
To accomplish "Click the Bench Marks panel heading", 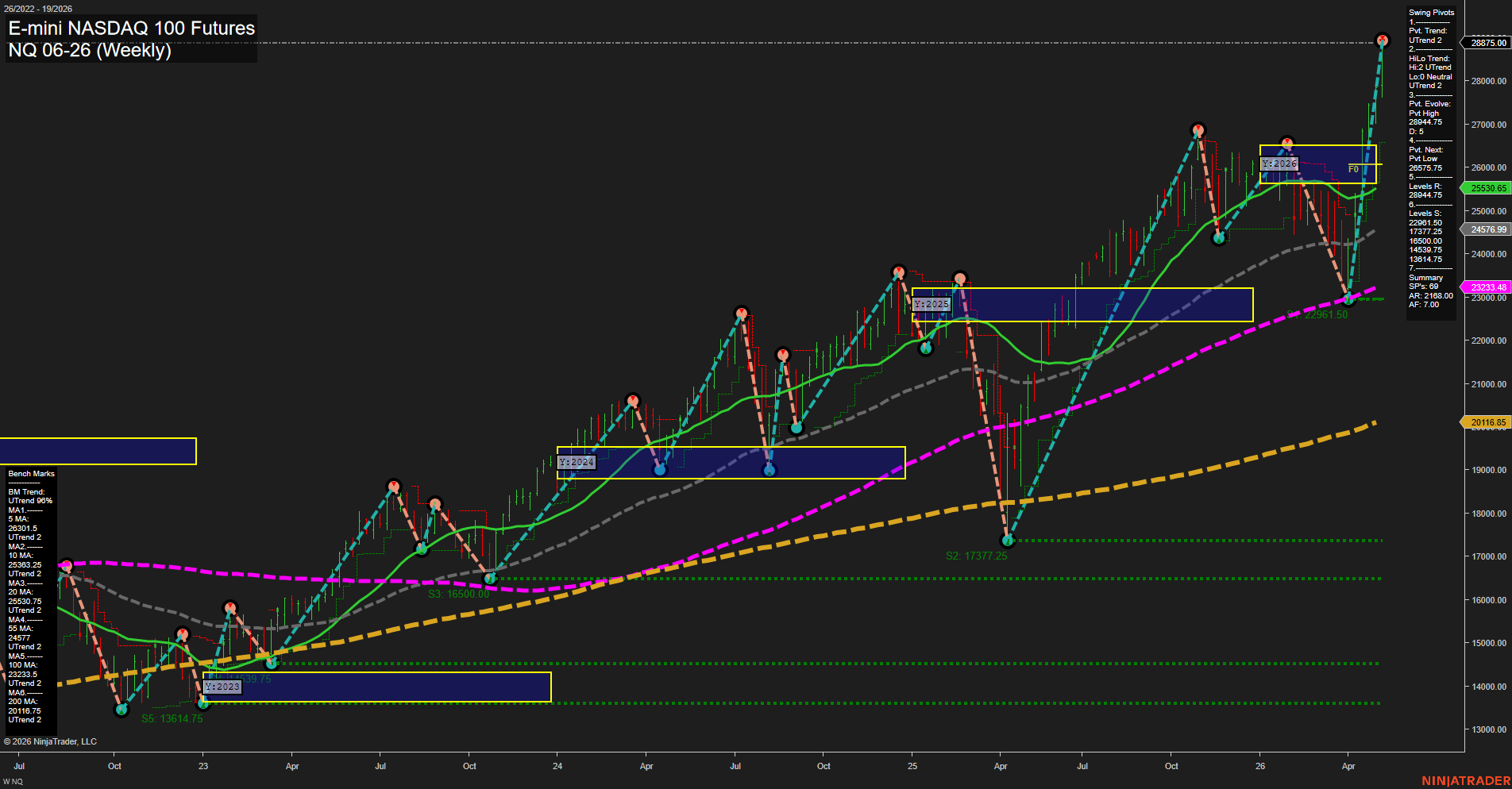I will (x=32, y=474).
